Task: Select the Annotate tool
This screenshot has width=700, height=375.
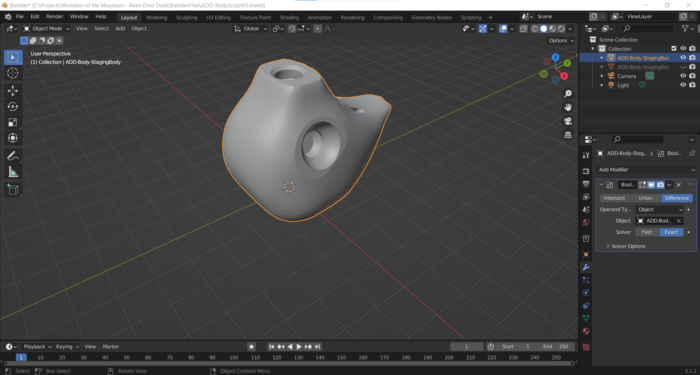Action: coord(13,156)
